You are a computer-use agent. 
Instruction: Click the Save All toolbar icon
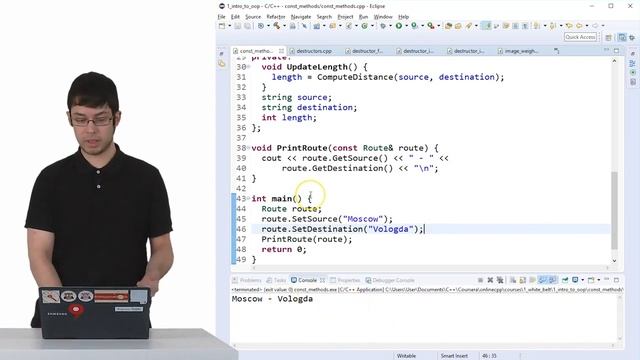pos(247,26)
